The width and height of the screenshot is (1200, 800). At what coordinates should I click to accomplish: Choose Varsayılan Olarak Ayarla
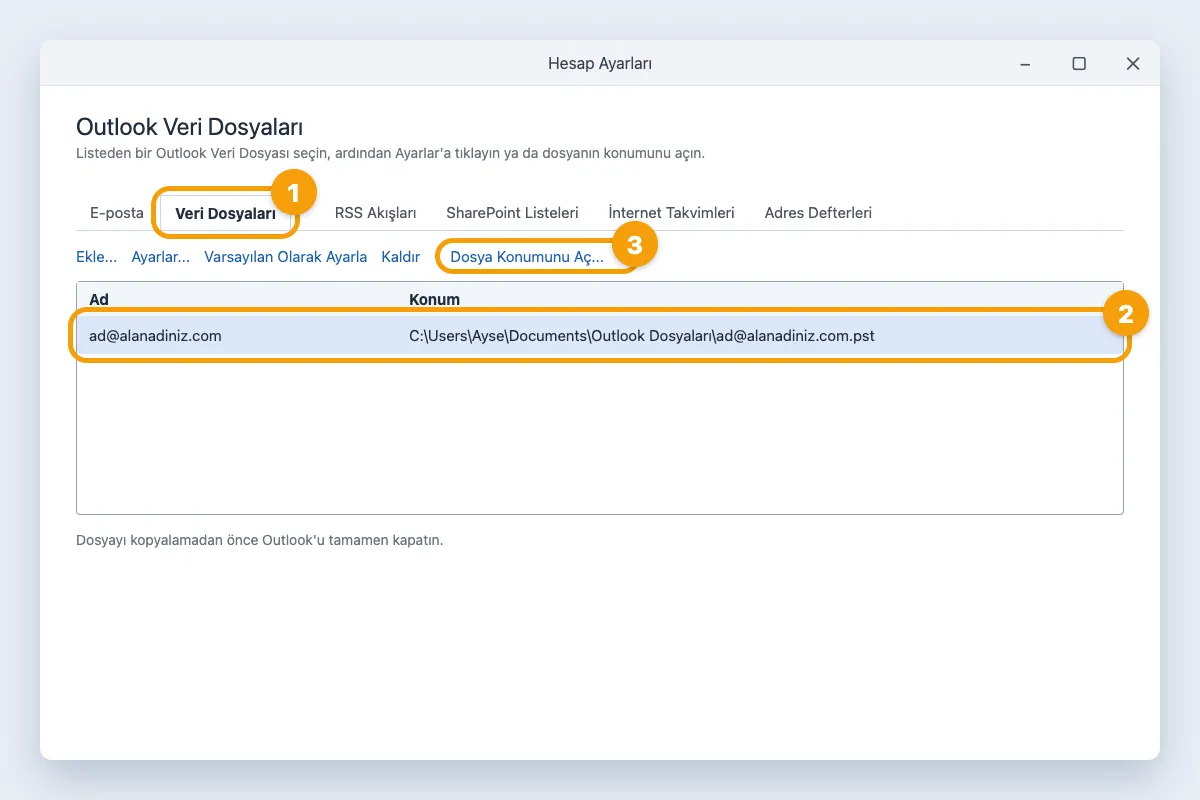click(286, 257)
